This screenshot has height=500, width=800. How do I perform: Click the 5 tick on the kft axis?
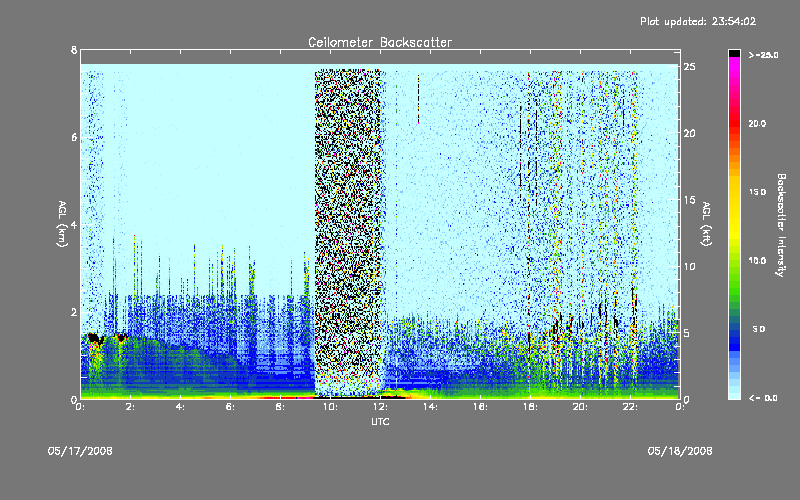click(x=687, y=333)
